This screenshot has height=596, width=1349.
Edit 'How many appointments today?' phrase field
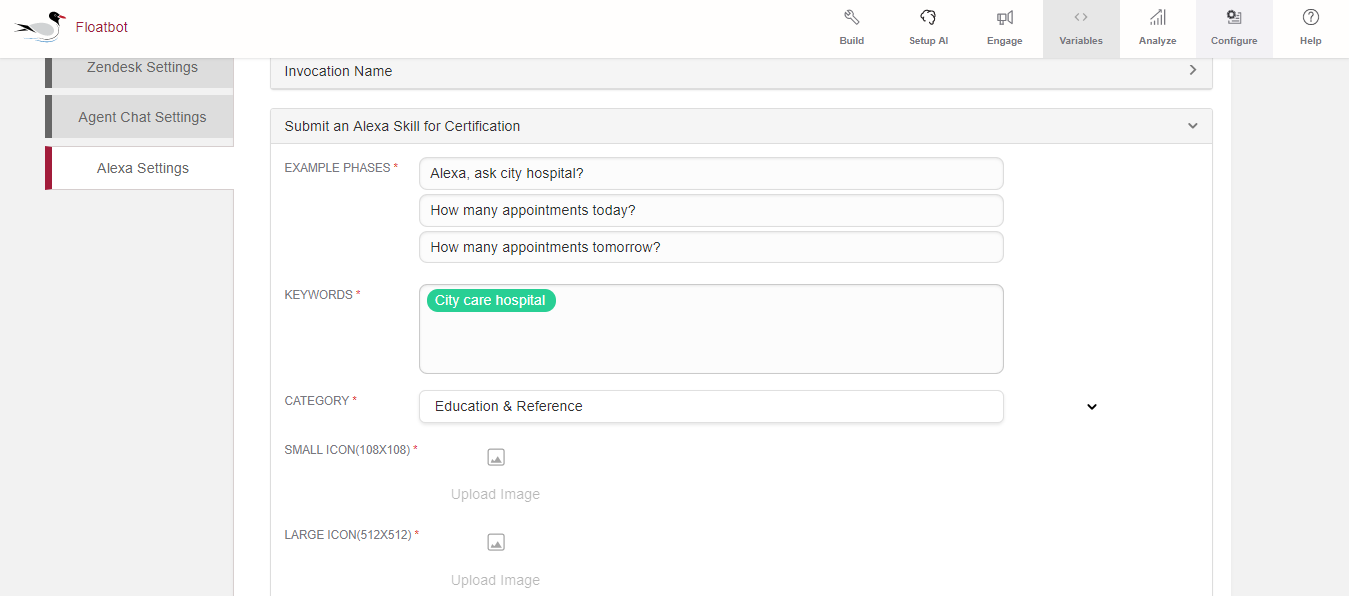coord(710,210)
